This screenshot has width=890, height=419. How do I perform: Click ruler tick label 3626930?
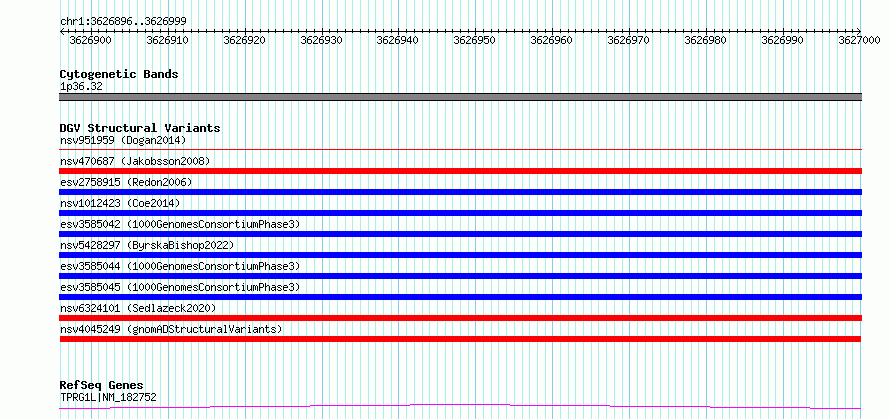click(x=321, y=40)
